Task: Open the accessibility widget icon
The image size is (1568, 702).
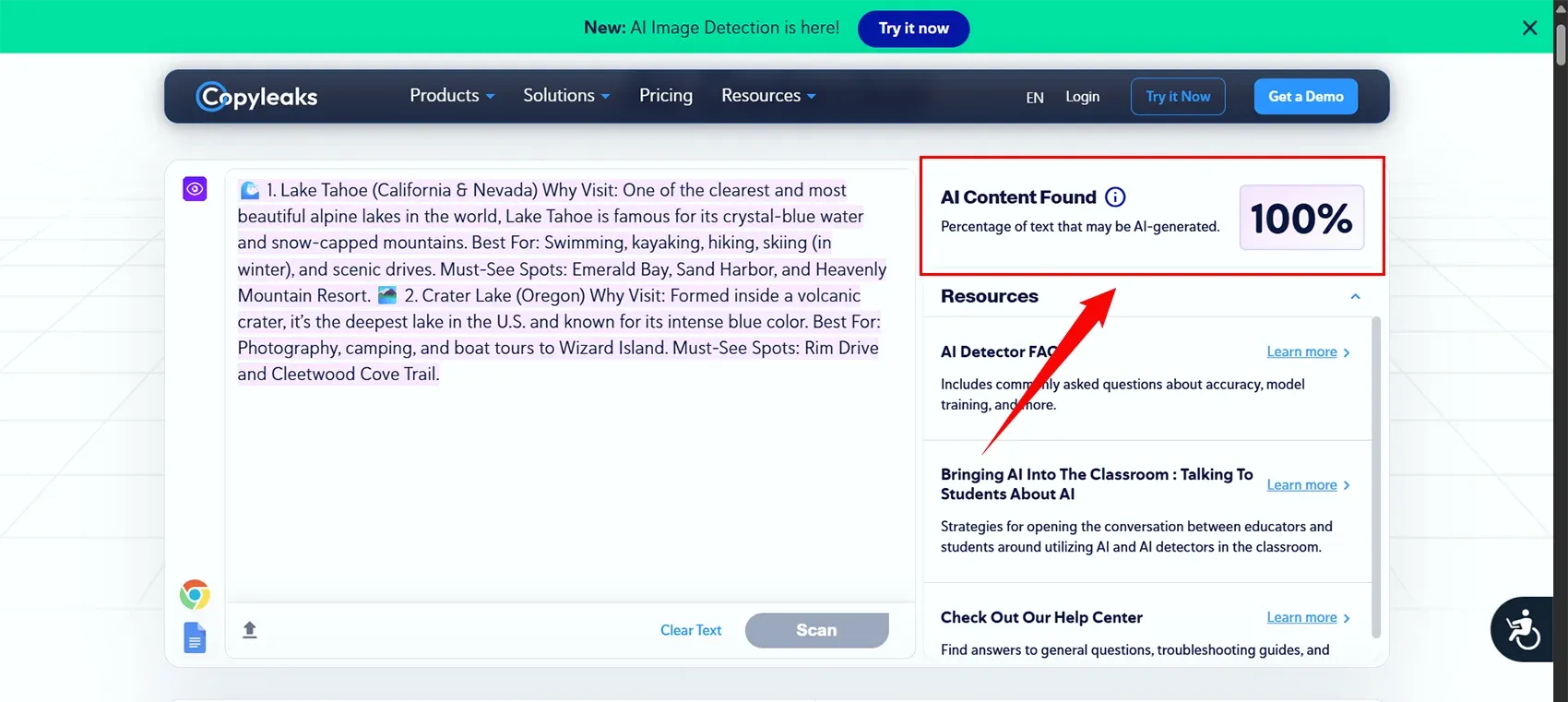Action: tap(1521, 630)
